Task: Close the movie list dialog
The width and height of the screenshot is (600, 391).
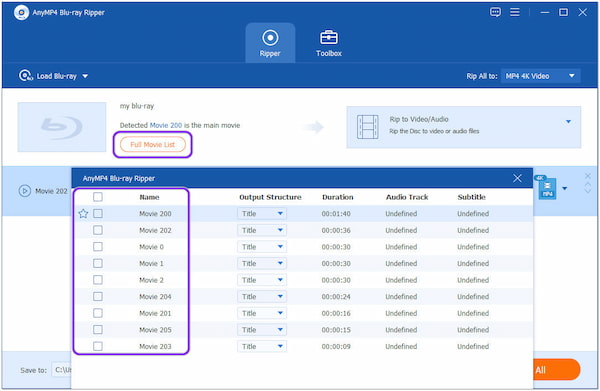Action: click(x=517, y=178)
